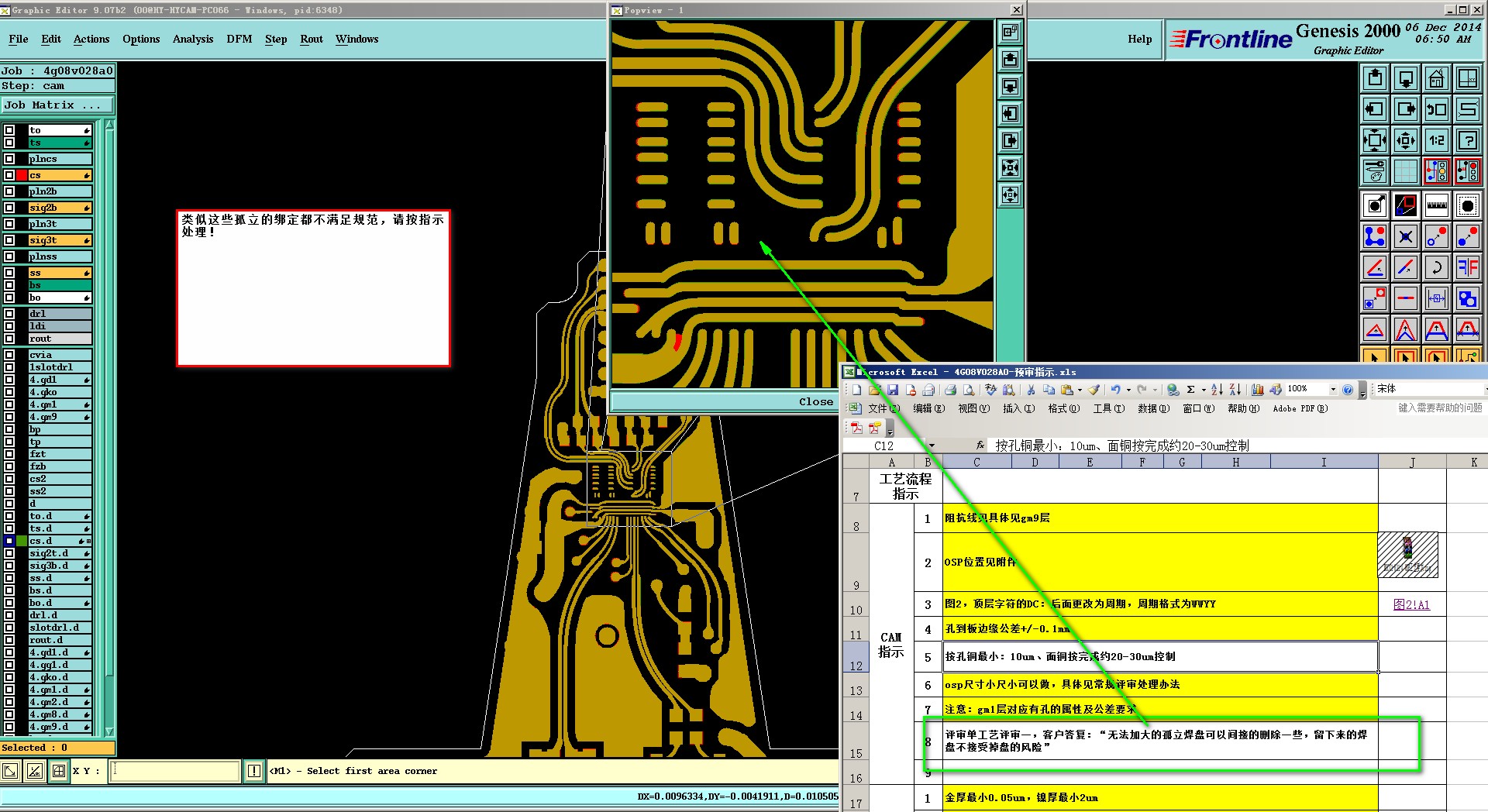The width and height of the screenshot is (1488, 812).
Task: Toggle the checkbox for layer 'cs'
Action: tap(9, 175)
